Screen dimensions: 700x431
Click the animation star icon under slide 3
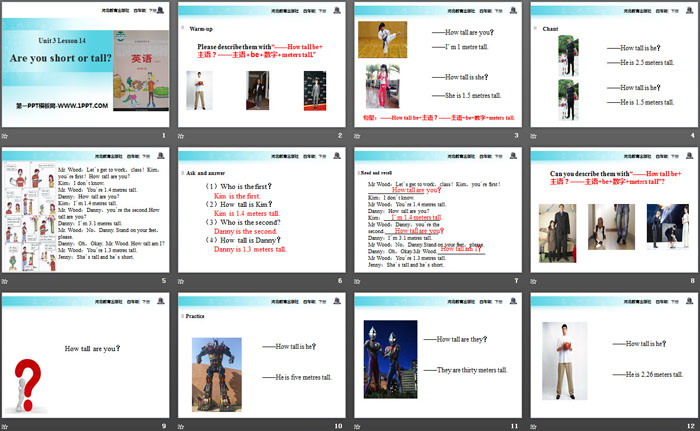click(x=357, y=136)
